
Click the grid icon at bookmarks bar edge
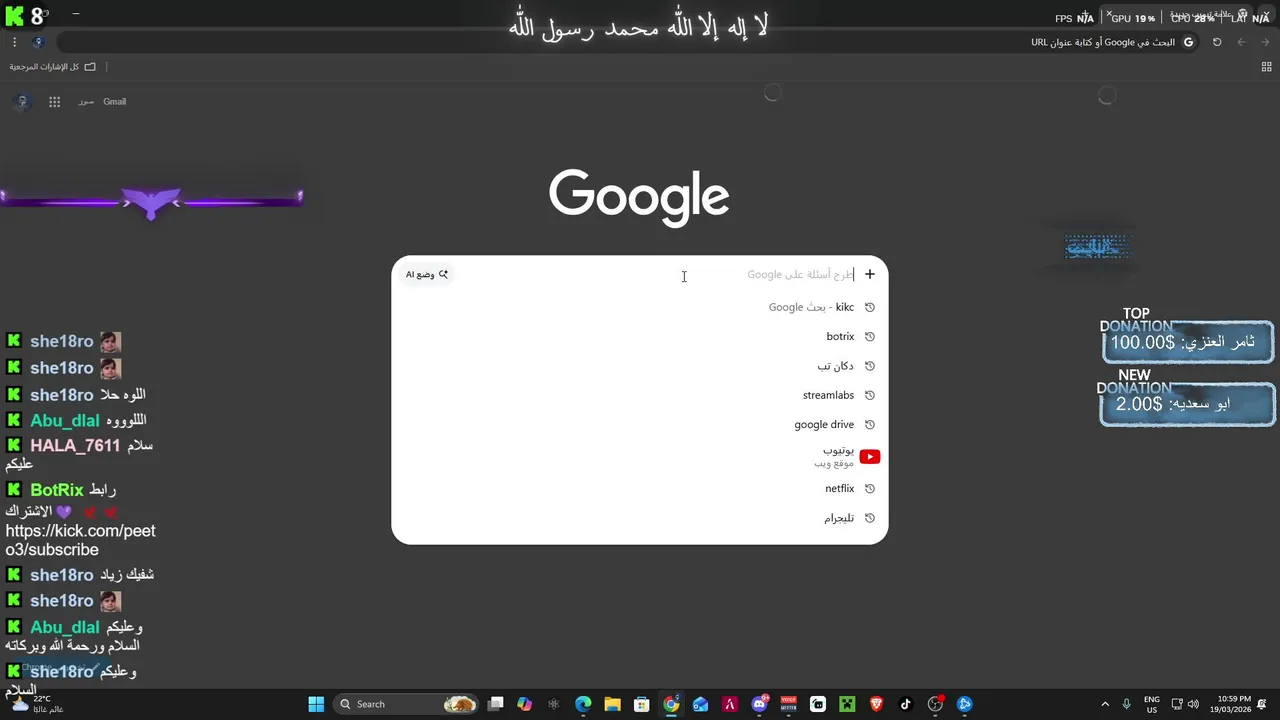(1266, 67)
